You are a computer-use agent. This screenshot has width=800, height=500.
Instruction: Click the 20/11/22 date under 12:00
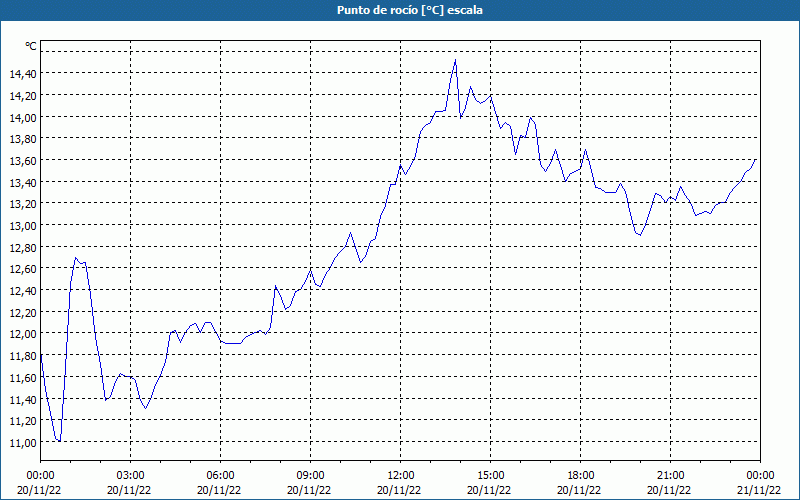coord(399,490)
